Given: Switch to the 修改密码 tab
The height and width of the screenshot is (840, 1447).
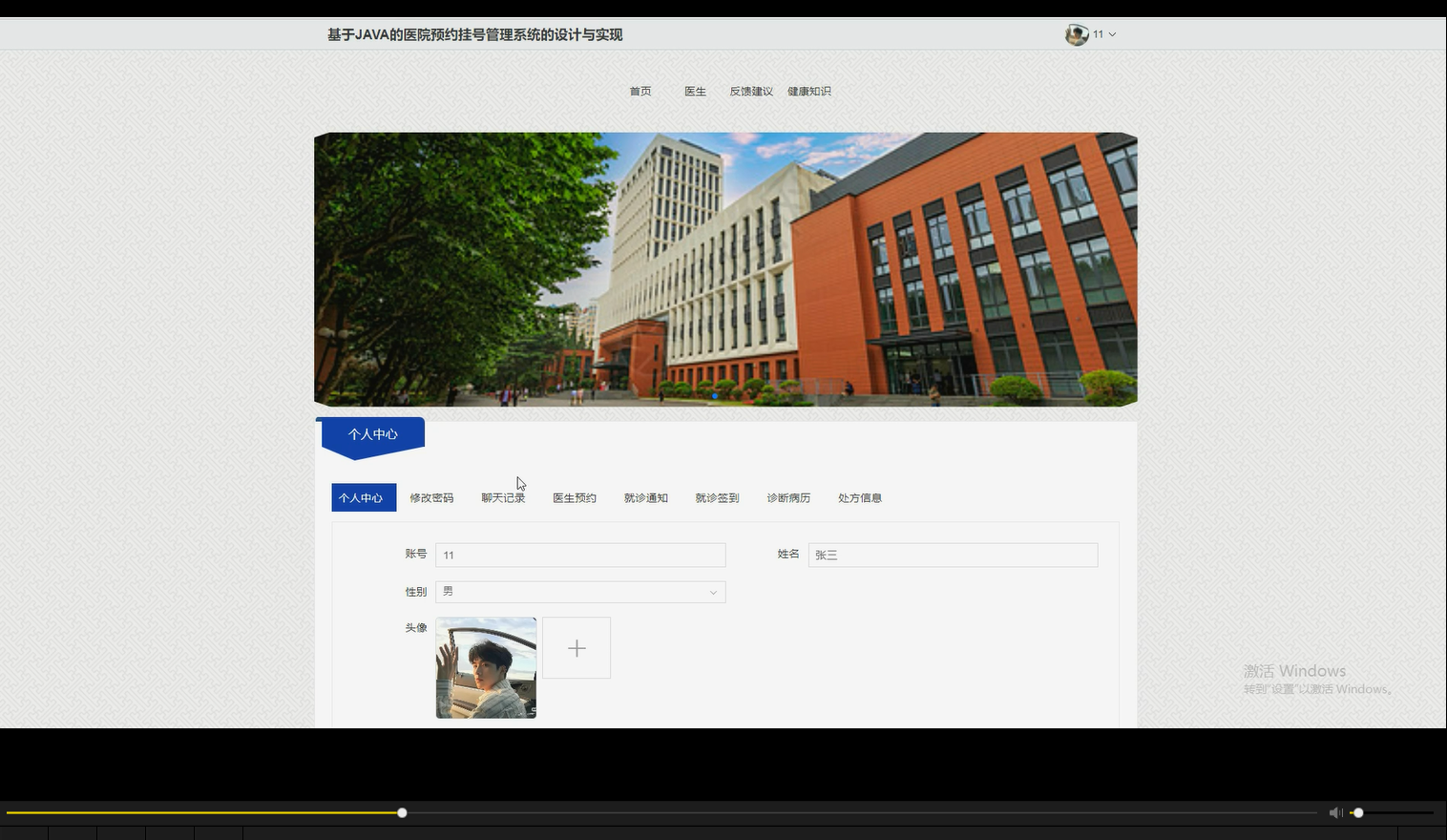Looking at the screenshot, I should (431, 498).
